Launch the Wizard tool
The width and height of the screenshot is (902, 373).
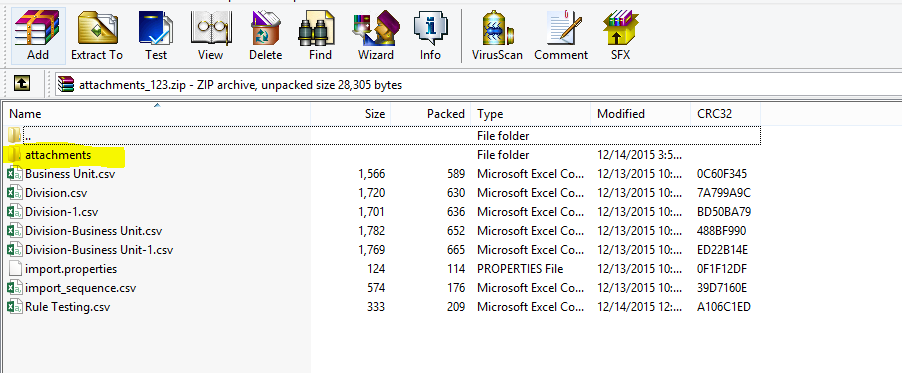376,36
